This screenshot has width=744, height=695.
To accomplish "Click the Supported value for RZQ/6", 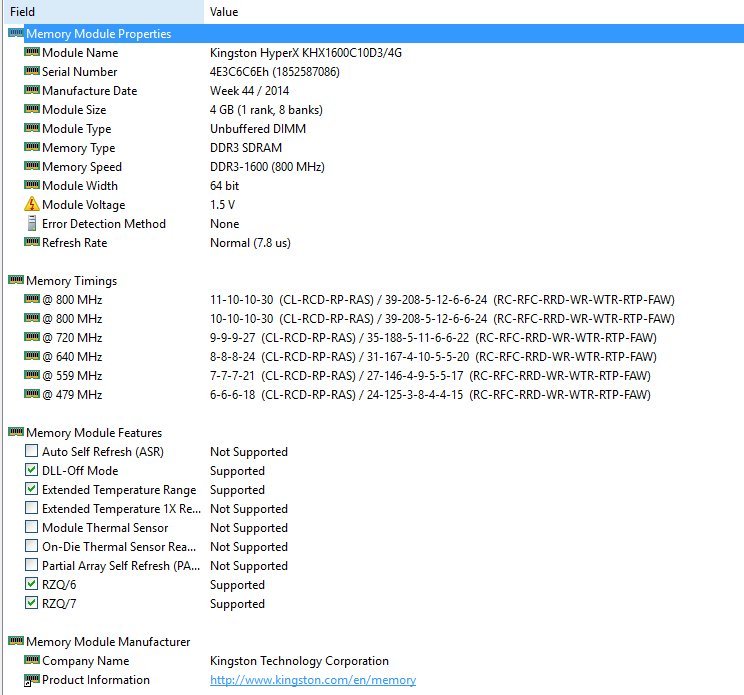I will (x=237, y=584).
